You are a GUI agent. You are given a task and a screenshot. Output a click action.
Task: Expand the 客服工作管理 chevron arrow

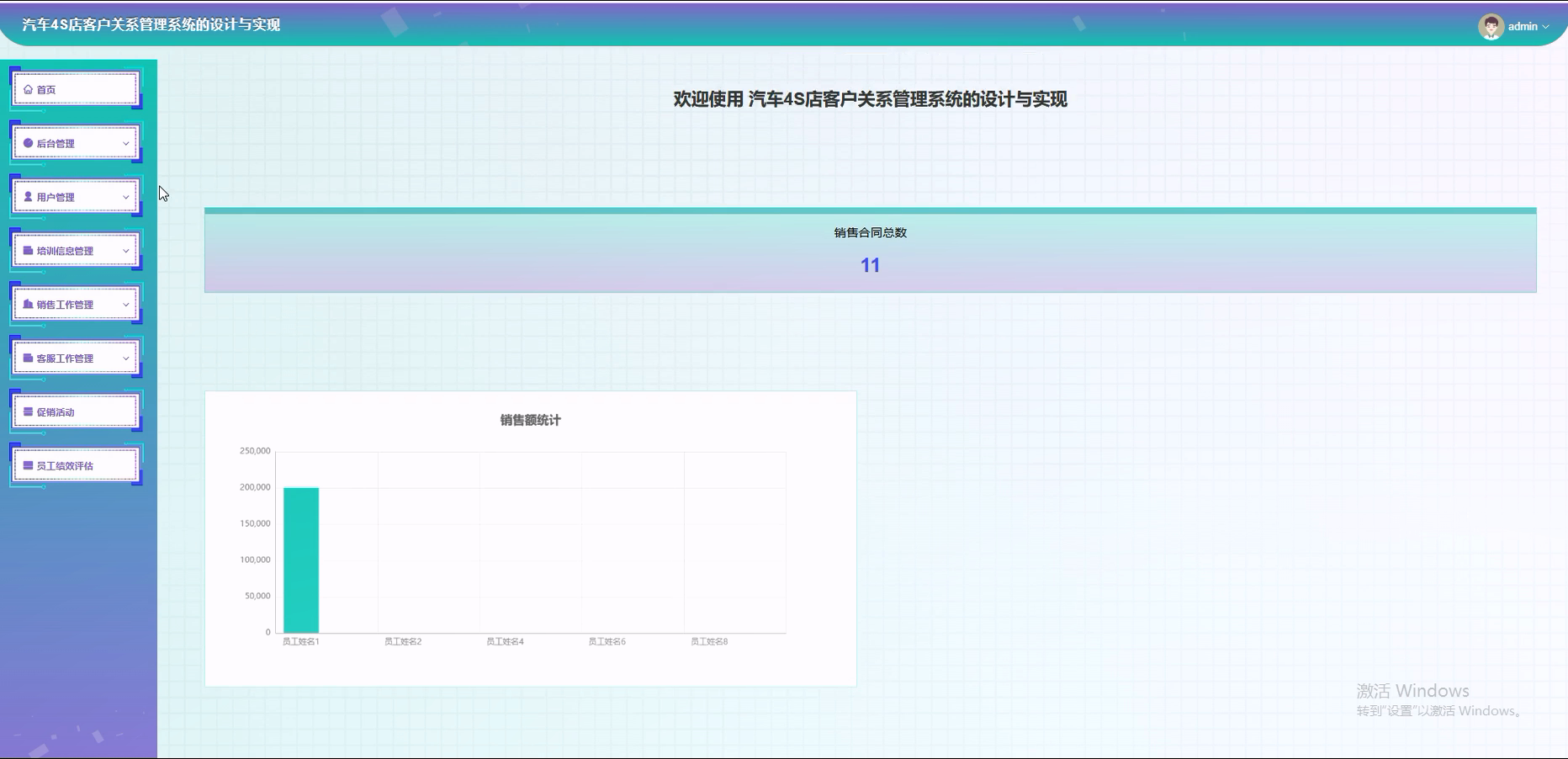(126, 359)
